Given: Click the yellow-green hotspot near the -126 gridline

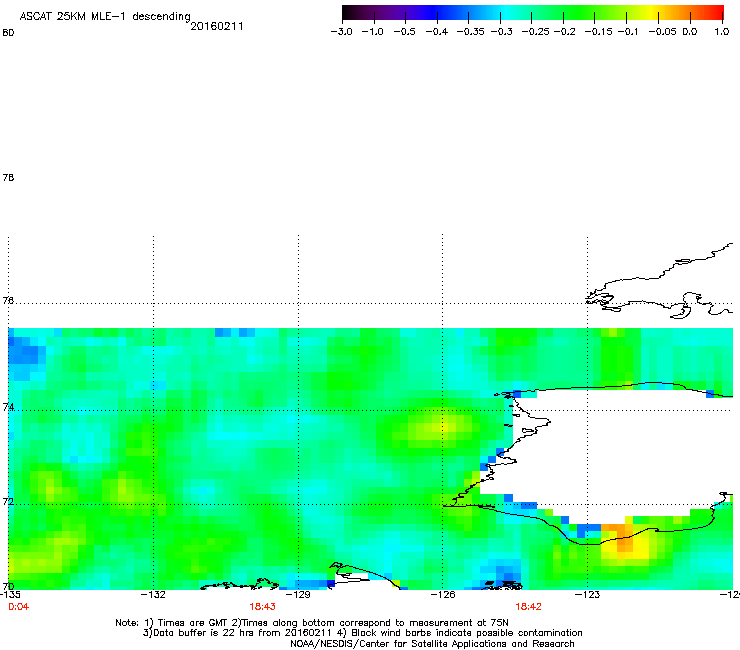Looking at the screenshot, I should click(x=439, y=427).
